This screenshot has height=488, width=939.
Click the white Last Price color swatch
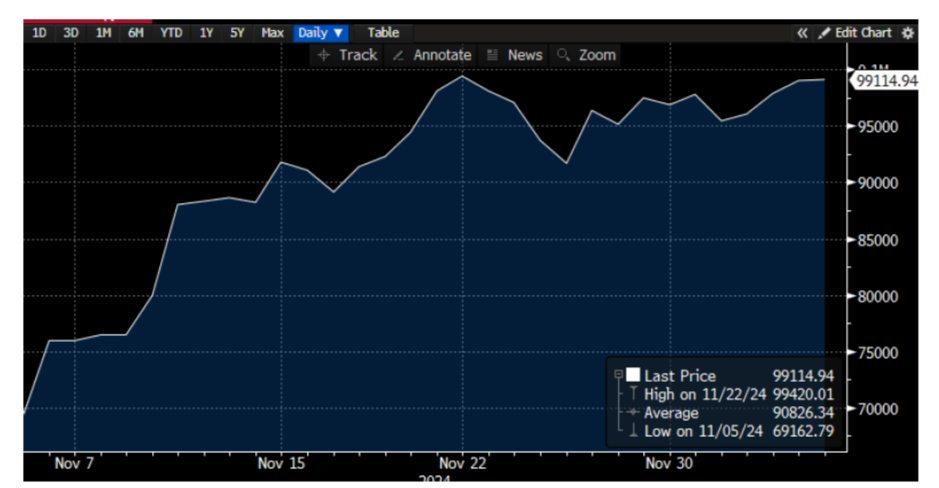click(632, 375)
